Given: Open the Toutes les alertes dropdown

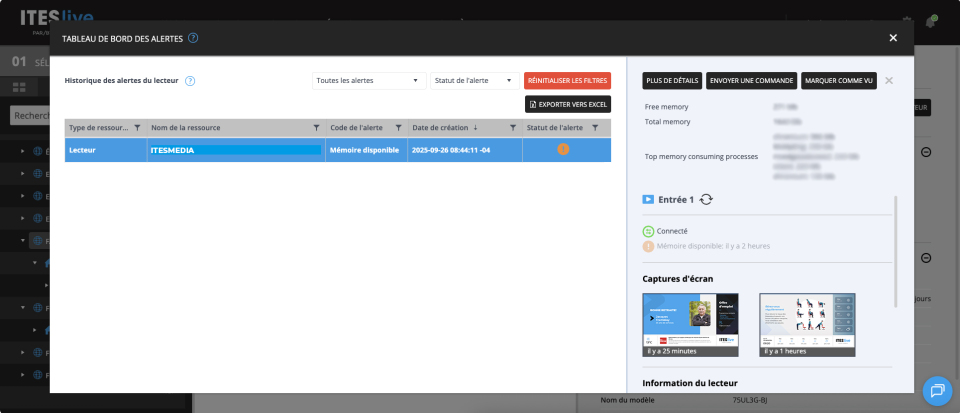Looking at the screenshot, I should [366, 81].
